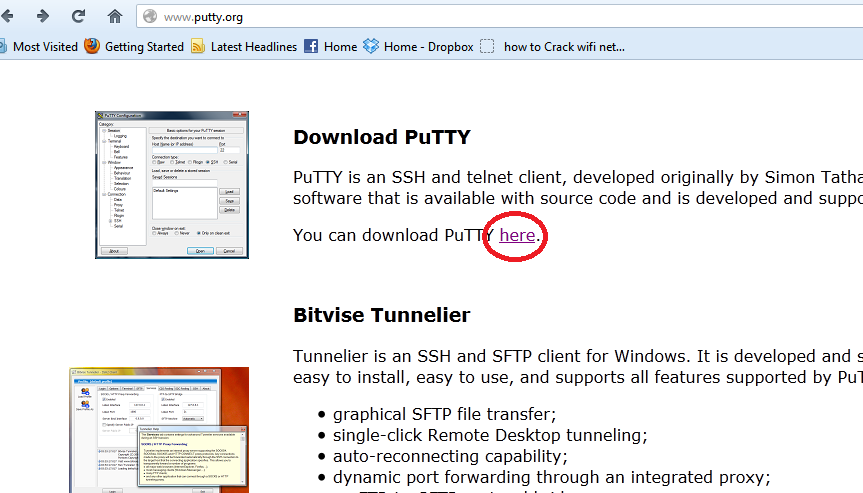The image size is (863, 493).
Task: Click the 'Tunnelier is an SSH and SFTP' paragraph
Action: click(x=578, y=366)
